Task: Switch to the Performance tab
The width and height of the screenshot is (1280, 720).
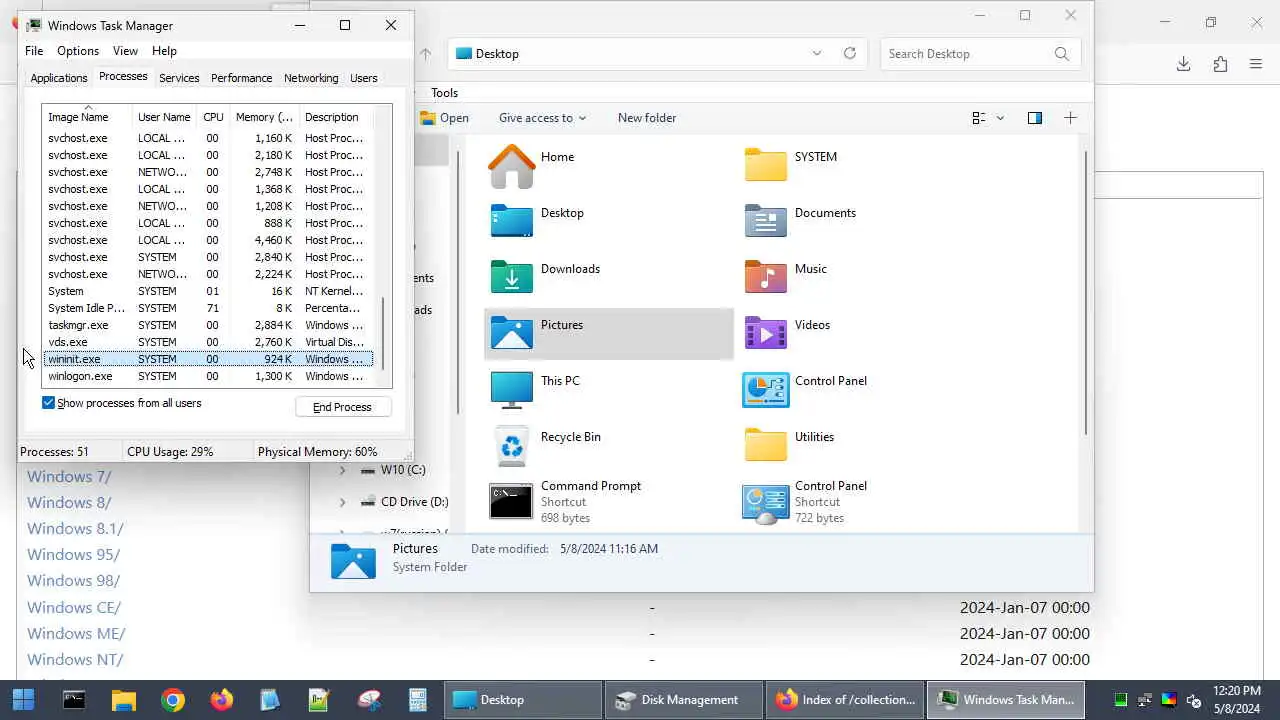Action: tap(241, 78)
